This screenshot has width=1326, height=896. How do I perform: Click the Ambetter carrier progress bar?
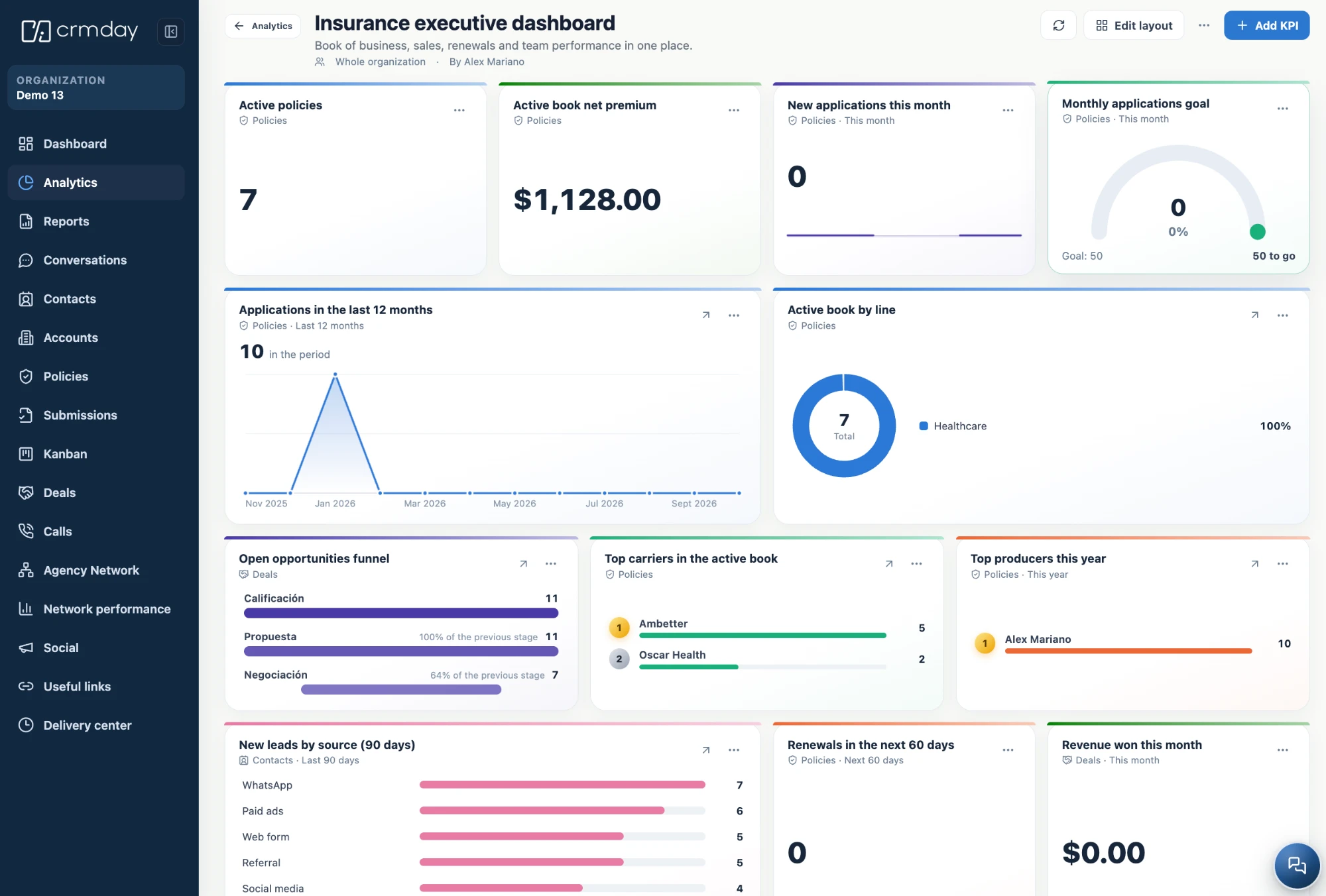pyautogui.click(x=762, y=636)
